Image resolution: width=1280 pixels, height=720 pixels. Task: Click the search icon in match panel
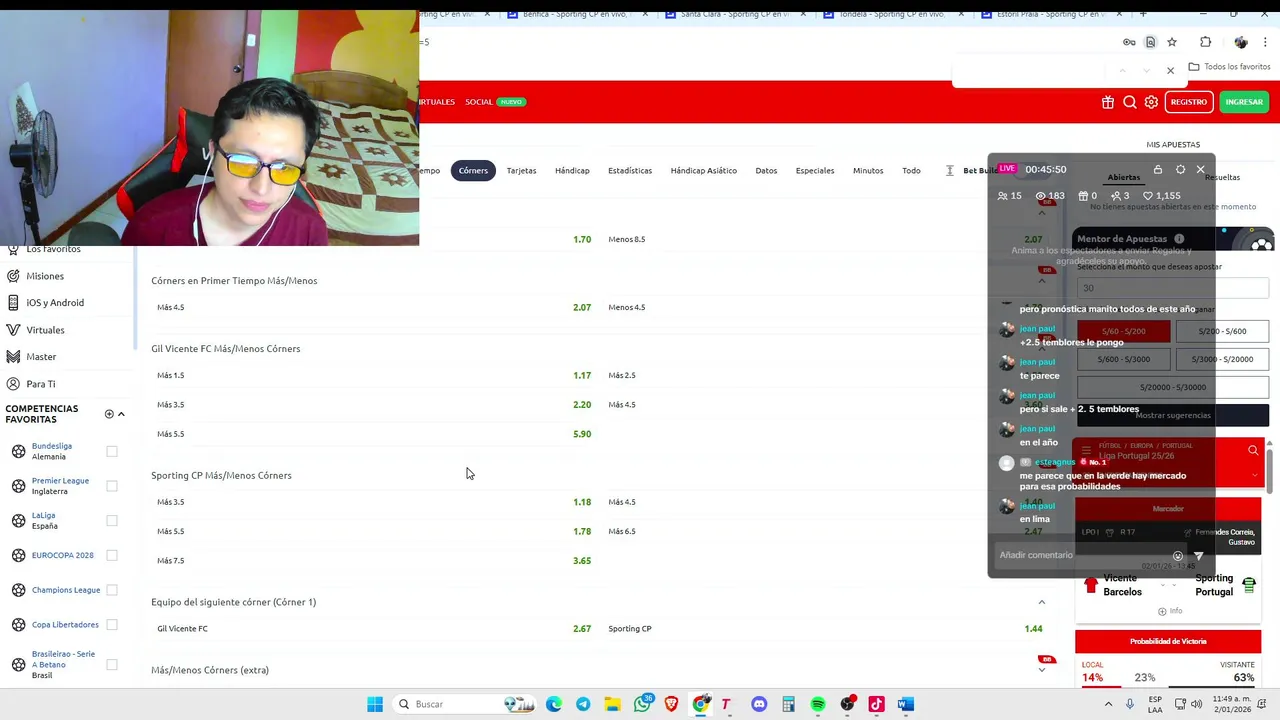click(1253, 451)
